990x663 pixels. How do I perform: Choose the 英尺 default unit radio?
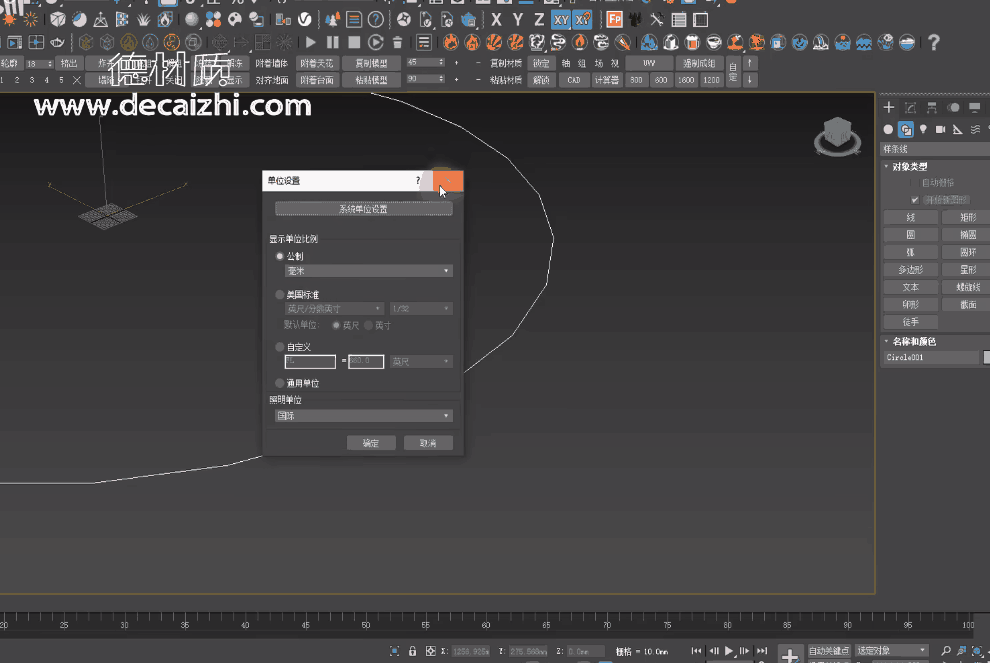[x=336, y=325]
